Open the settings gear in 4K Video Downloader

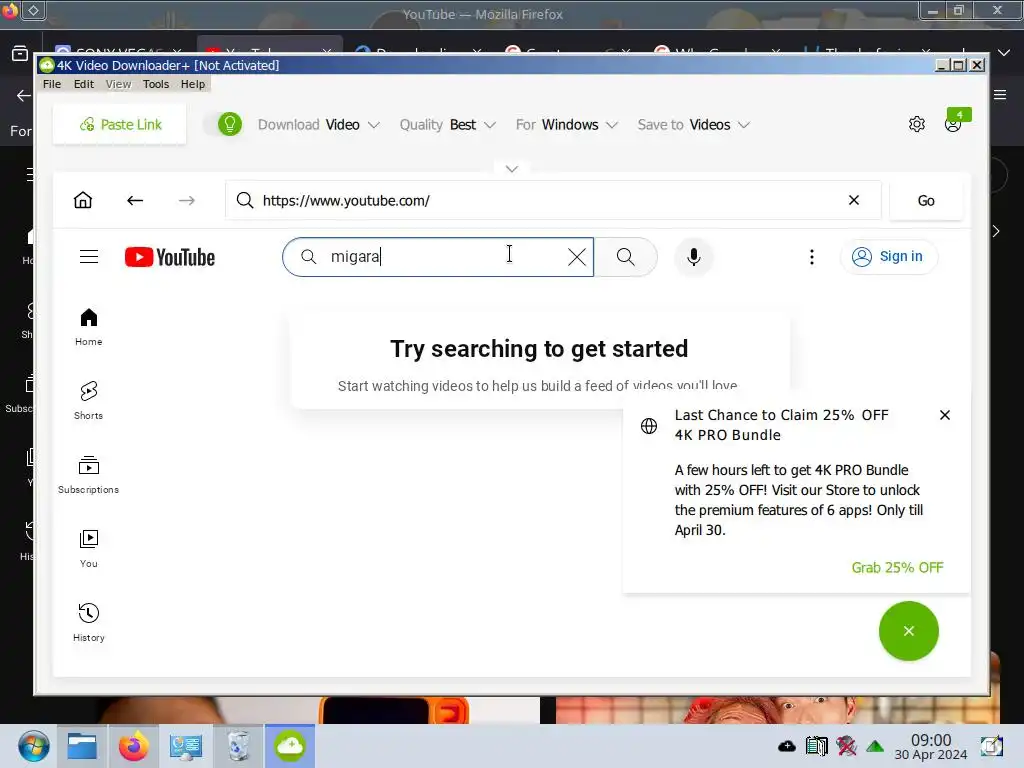[x=916, y=124]
